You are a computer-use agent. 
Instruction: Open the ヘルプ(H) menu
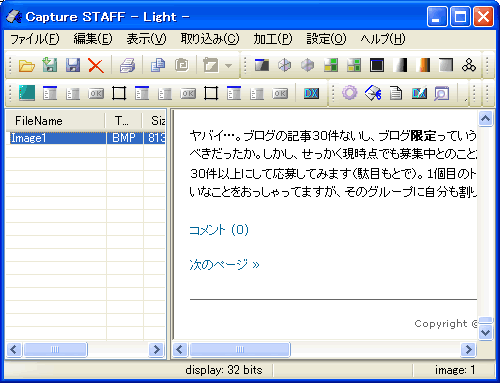(383, 39)
